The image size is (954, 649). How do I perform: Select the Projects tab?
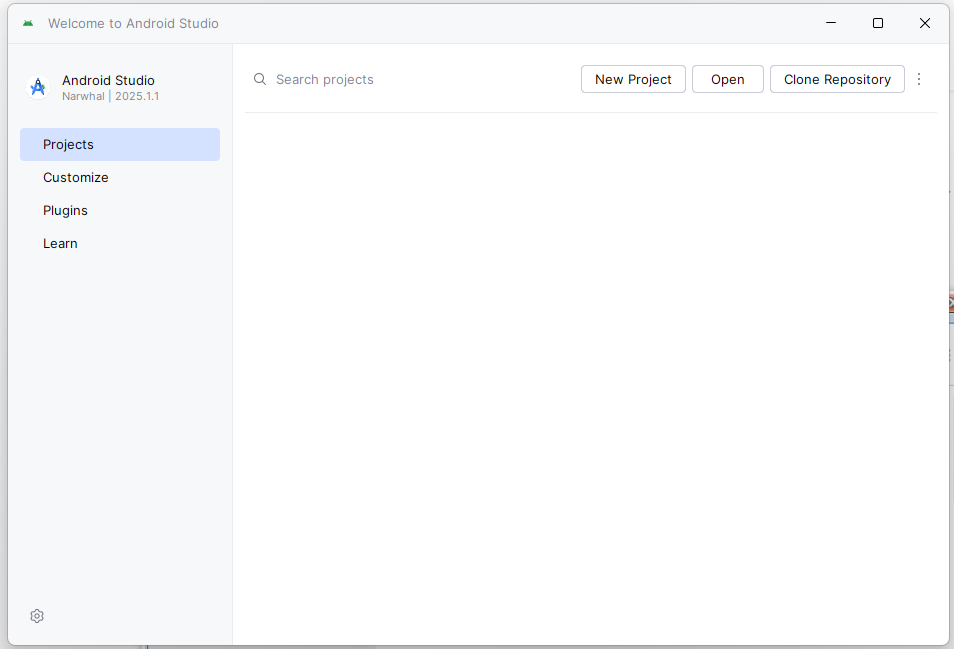(120, 144)
